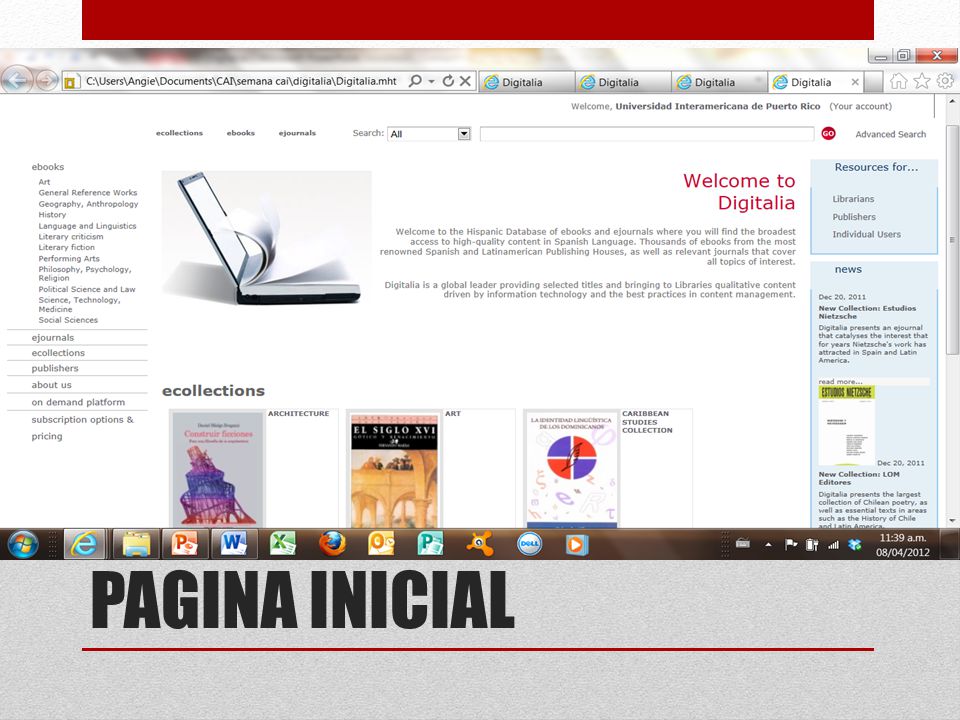Image resolution: width=960 pixels, height=720 pixels.
Task: Open Windows Explorer folder on taskbar
Action: [136, 544]
